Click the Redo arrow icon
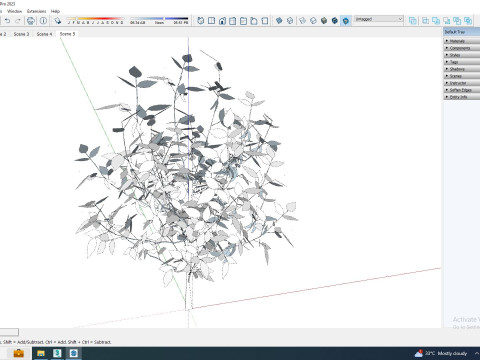480x360 pixels. pos(18,21)
